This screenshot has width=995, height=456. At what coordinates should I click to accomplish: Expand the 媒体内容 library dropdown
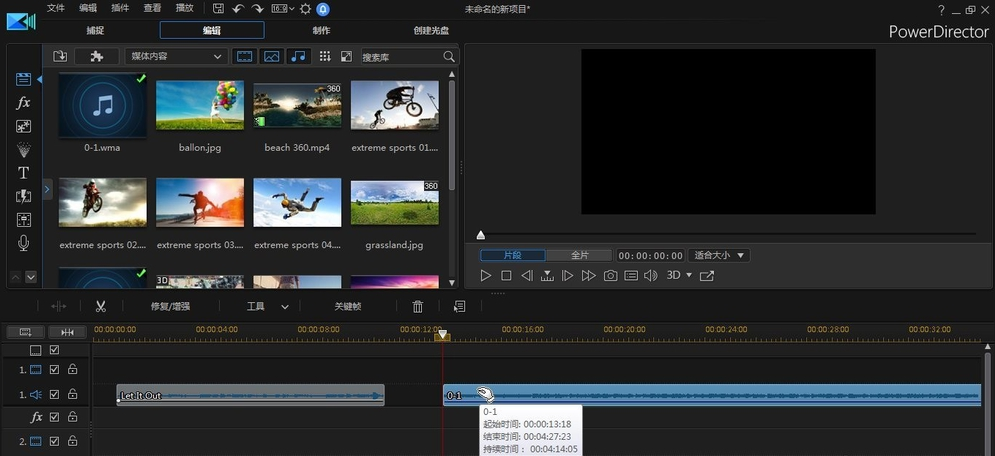coord(175,57)
